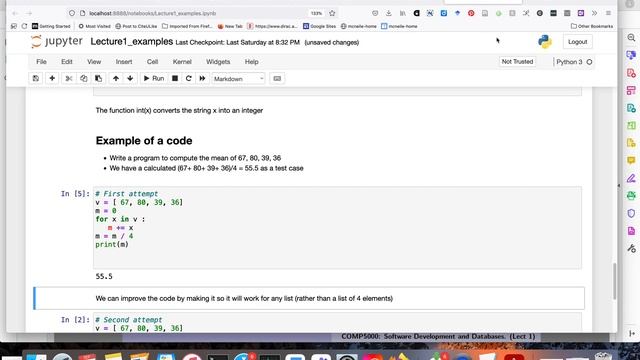Click the green printer icon in right pane
The width and height of the screenshot is (640, 360).
[631, 196]
